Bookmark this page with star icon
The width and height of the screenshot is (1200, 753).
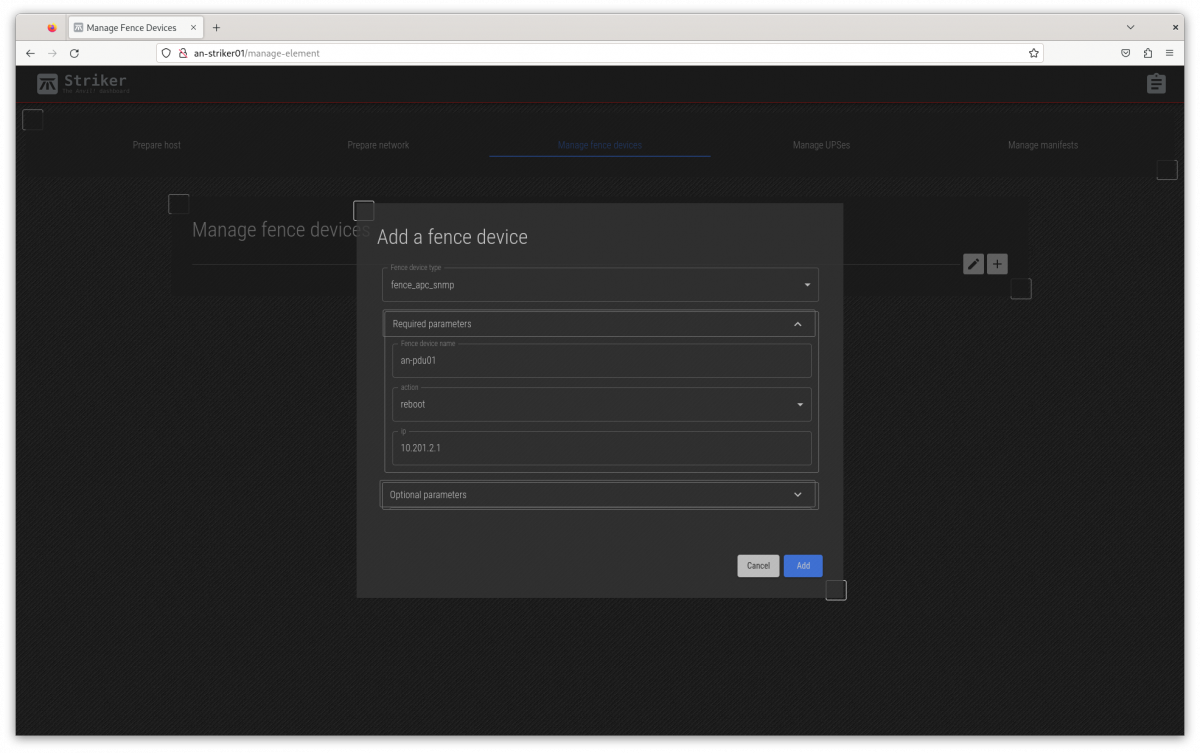tap(1033, 53)
